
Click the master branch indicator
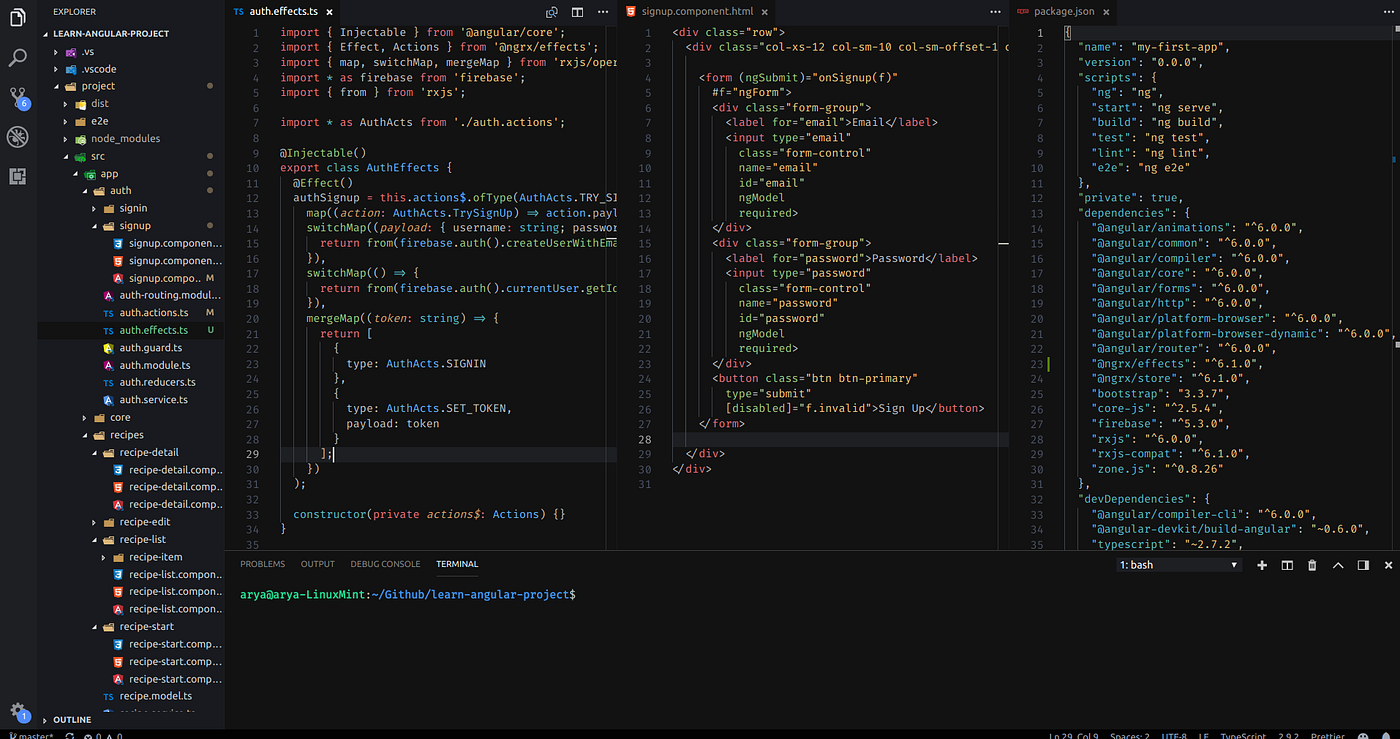[30, 735]
